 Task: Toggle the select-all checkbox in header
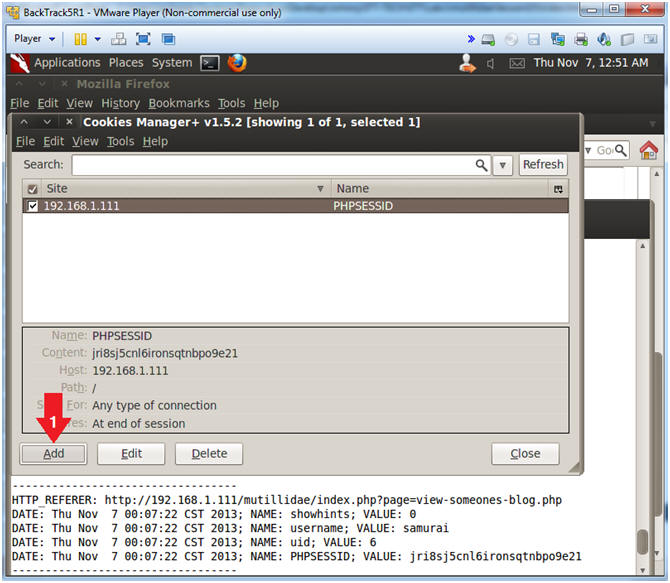tap(32, 189)
